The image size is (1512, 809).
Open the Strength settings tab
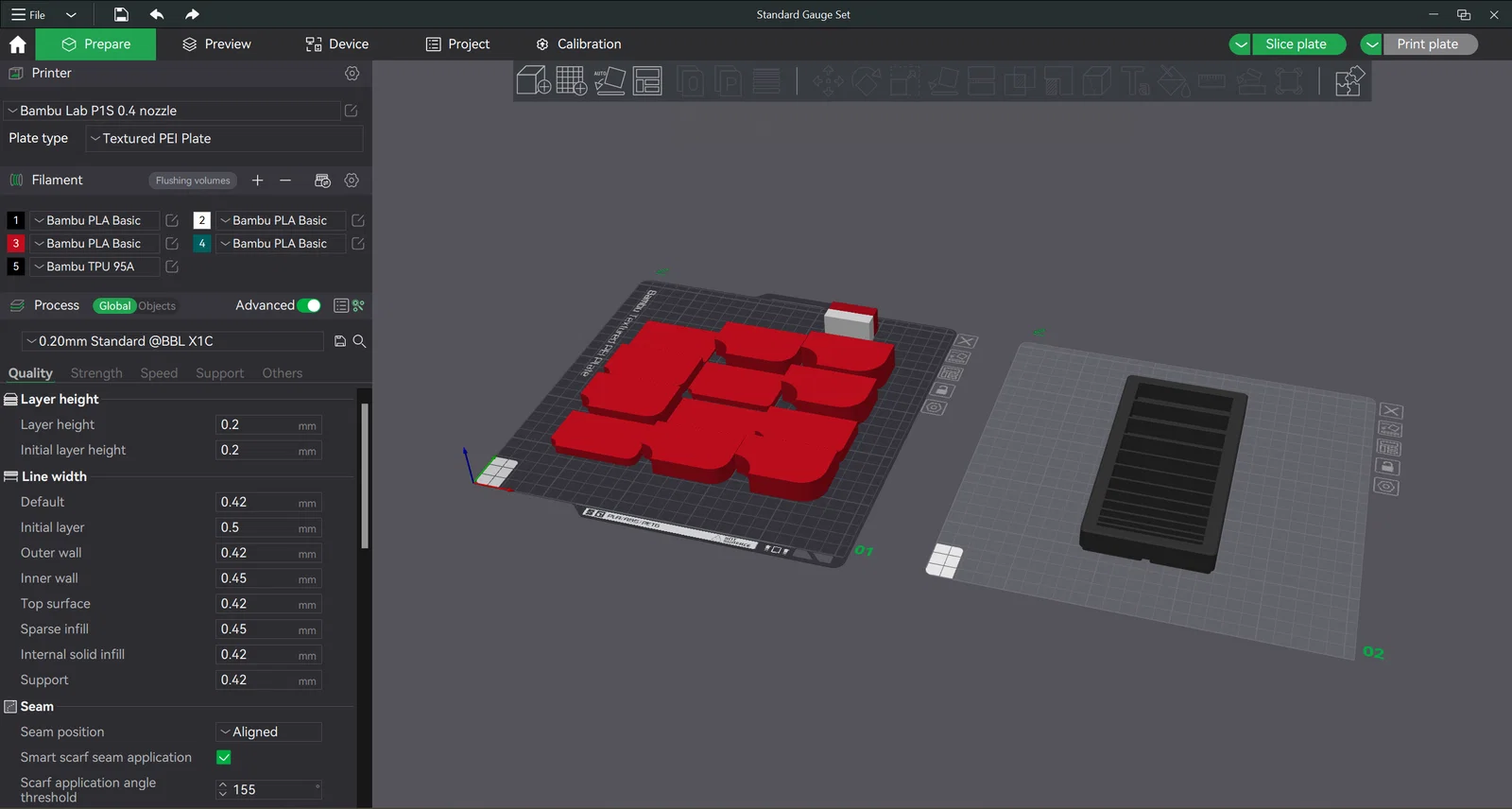pyautogui.click(x=96, y=373)
